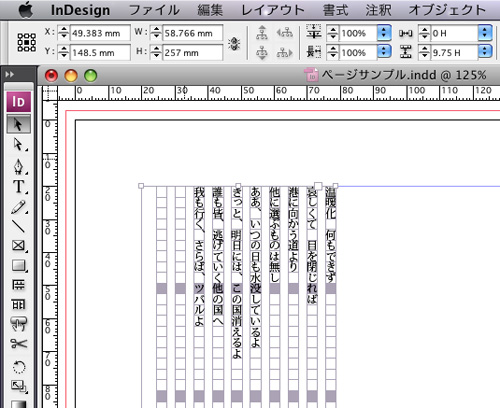Click the lower 100% scale field
Image resolution: width=500 pixels, height=408 pixels.
point(358,53)
